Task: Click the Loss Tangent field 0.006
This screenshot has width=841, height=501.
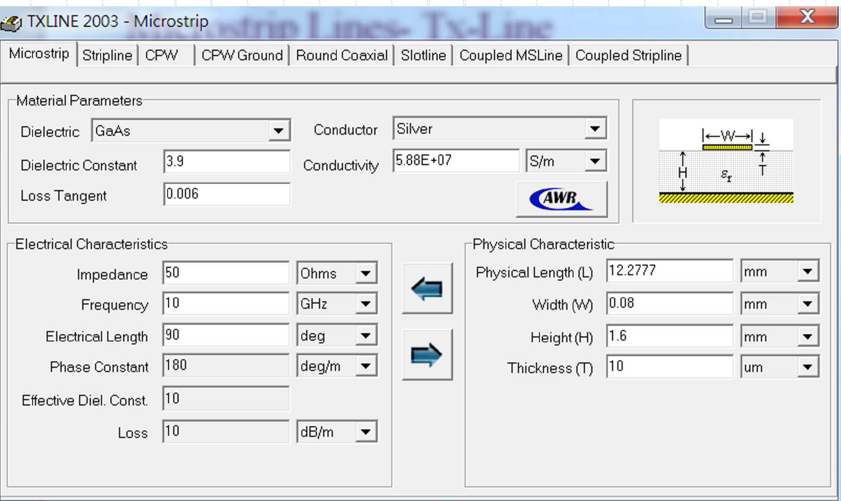Action: (x=226, y=194)
